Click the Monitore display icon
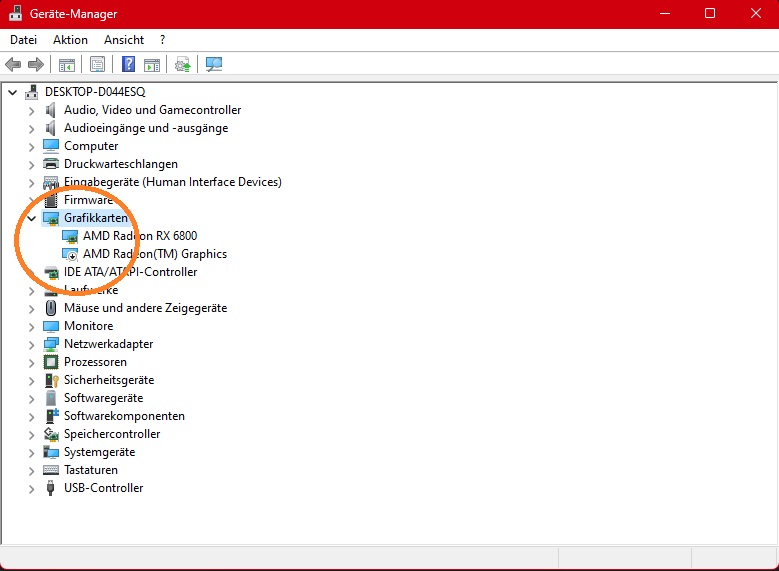This screenshot has width=779, height=571. 51,326
